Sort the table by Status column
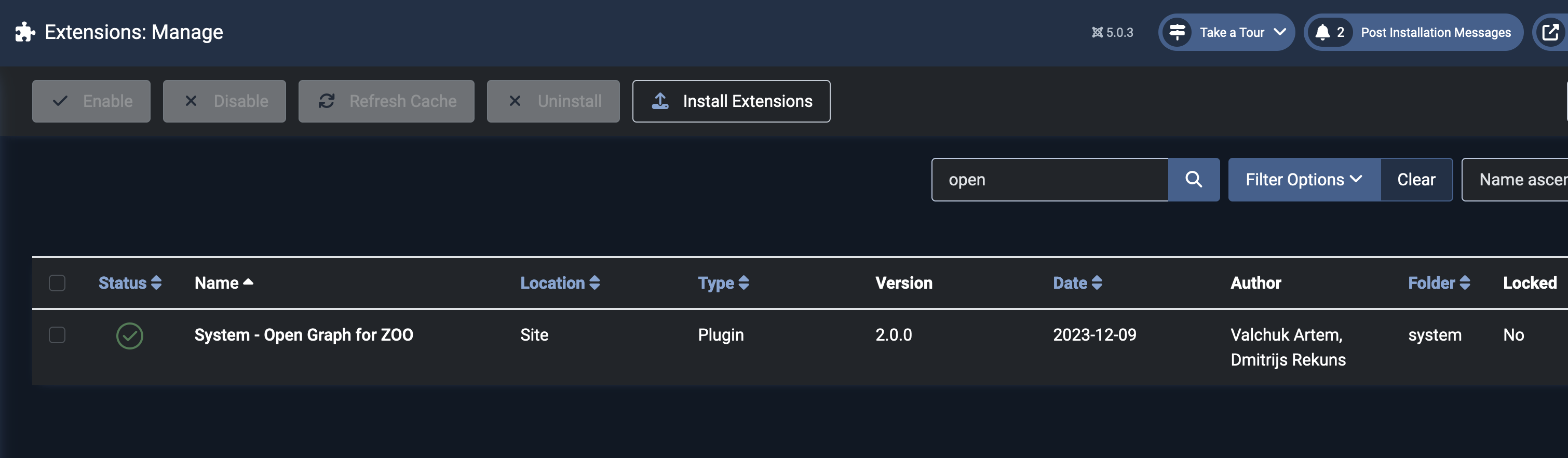1568x458 pixels. point(130,283)
